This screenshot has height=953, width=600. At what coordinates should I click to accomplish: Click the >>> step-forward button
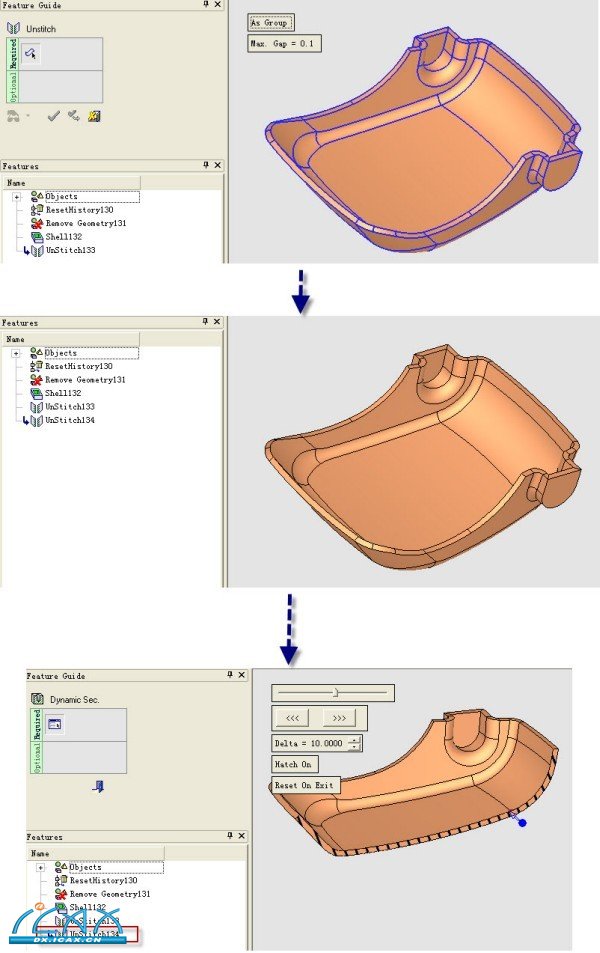(x=339, y=718)
